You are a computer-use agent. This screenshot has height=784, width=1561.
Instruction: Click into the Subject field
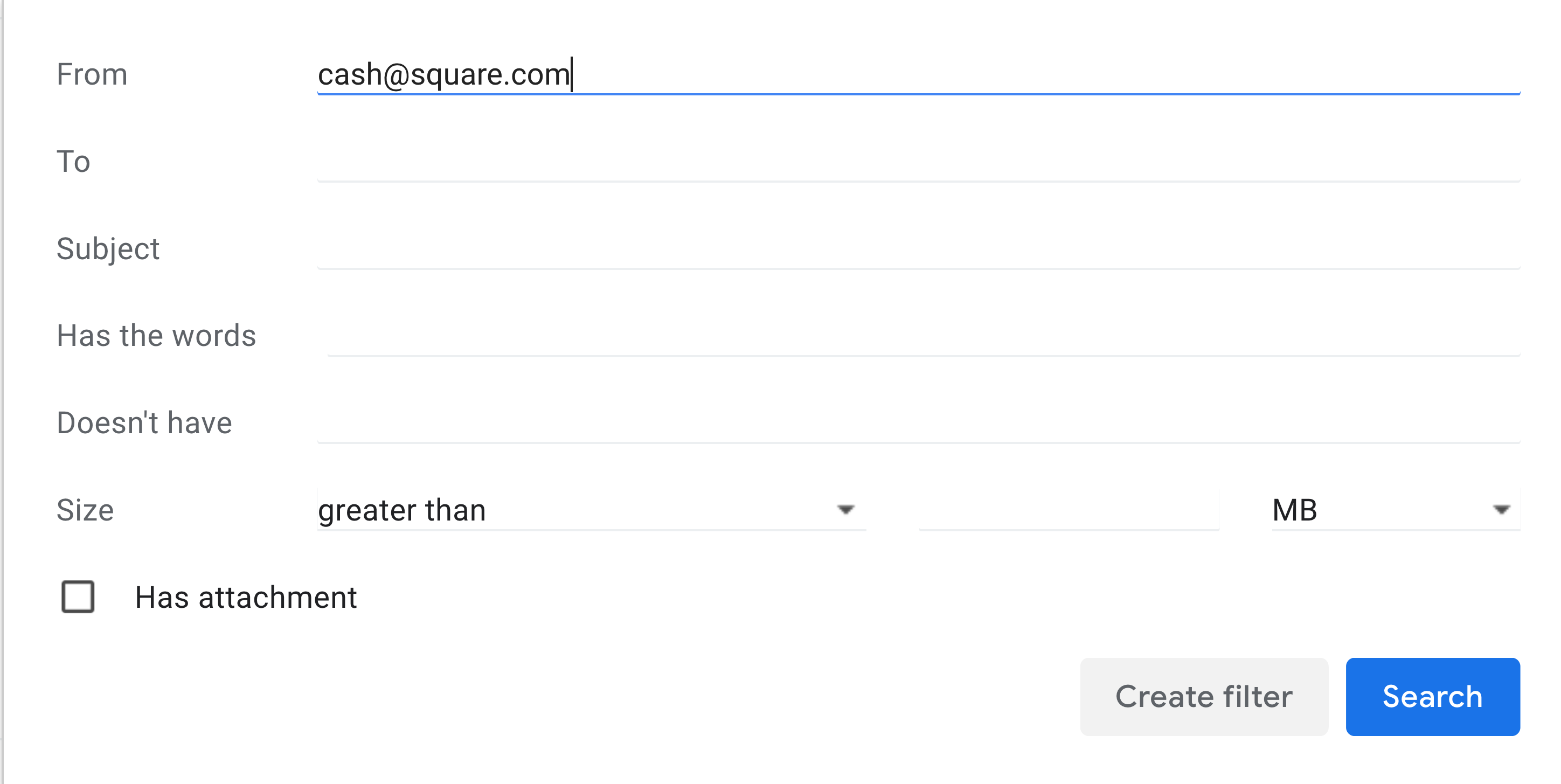tap(918, 249)
